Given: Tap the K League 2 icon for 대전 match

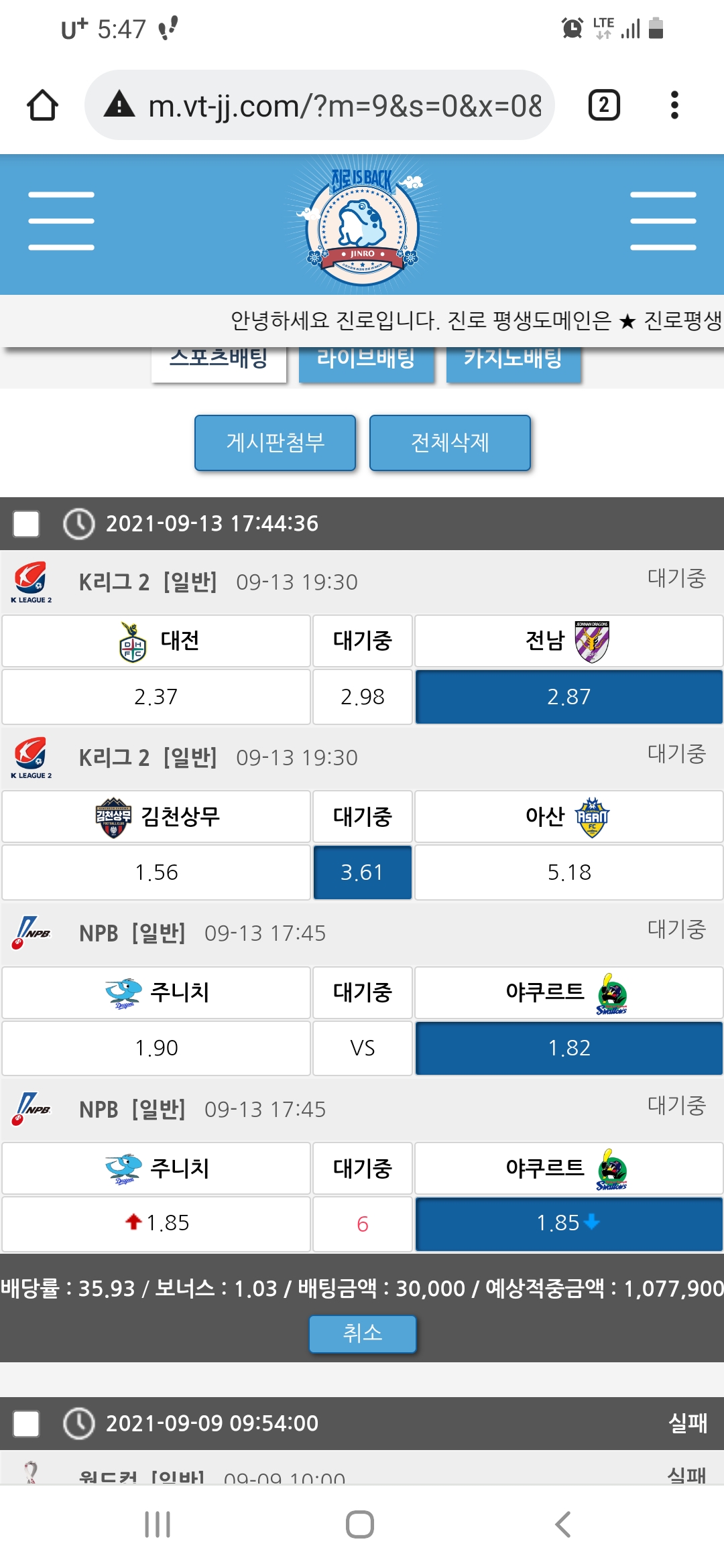Looking at the screenshot, I should tap(31, 581).
